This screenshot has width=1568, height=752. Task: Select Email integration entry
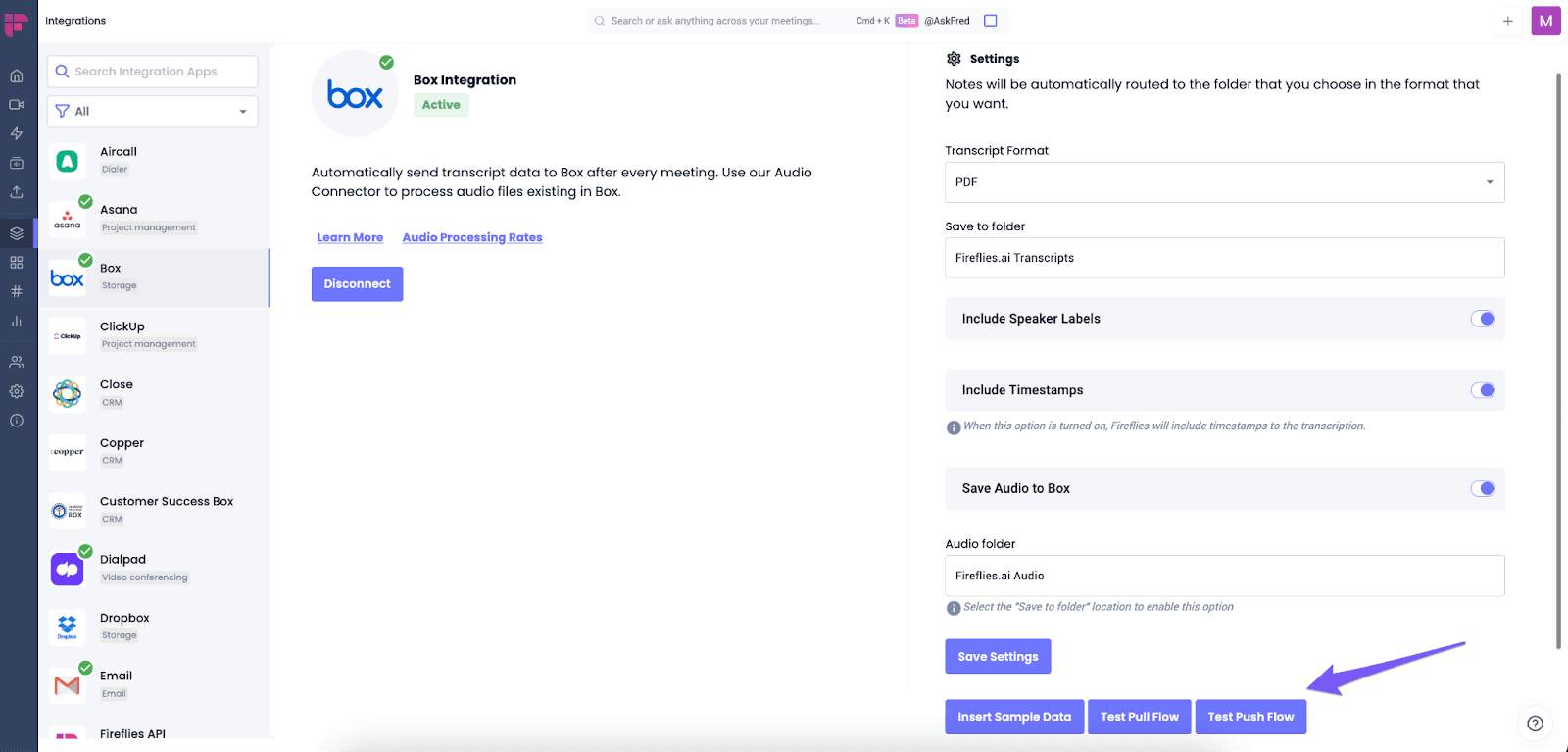[153, 684]
